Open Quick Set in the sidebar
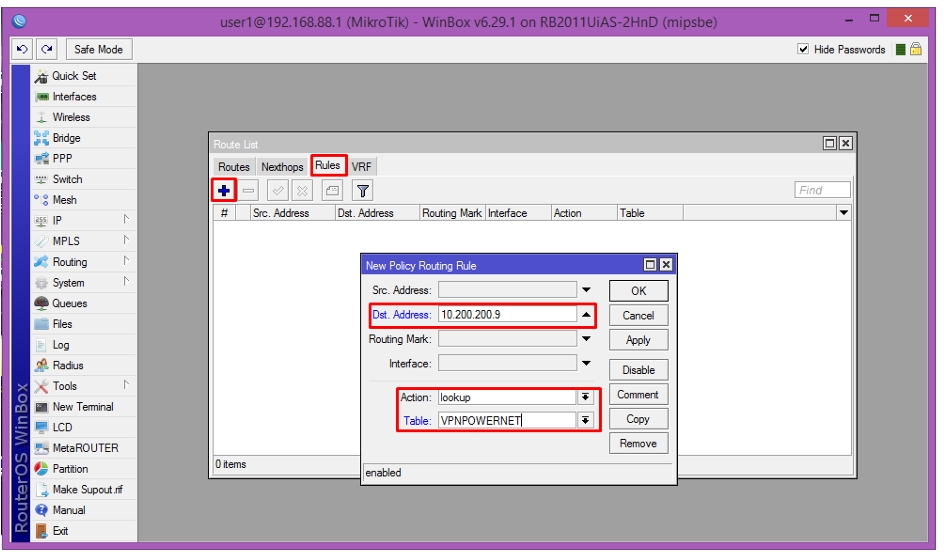Viewport: 944px width, 557px height. coord(74,76)
